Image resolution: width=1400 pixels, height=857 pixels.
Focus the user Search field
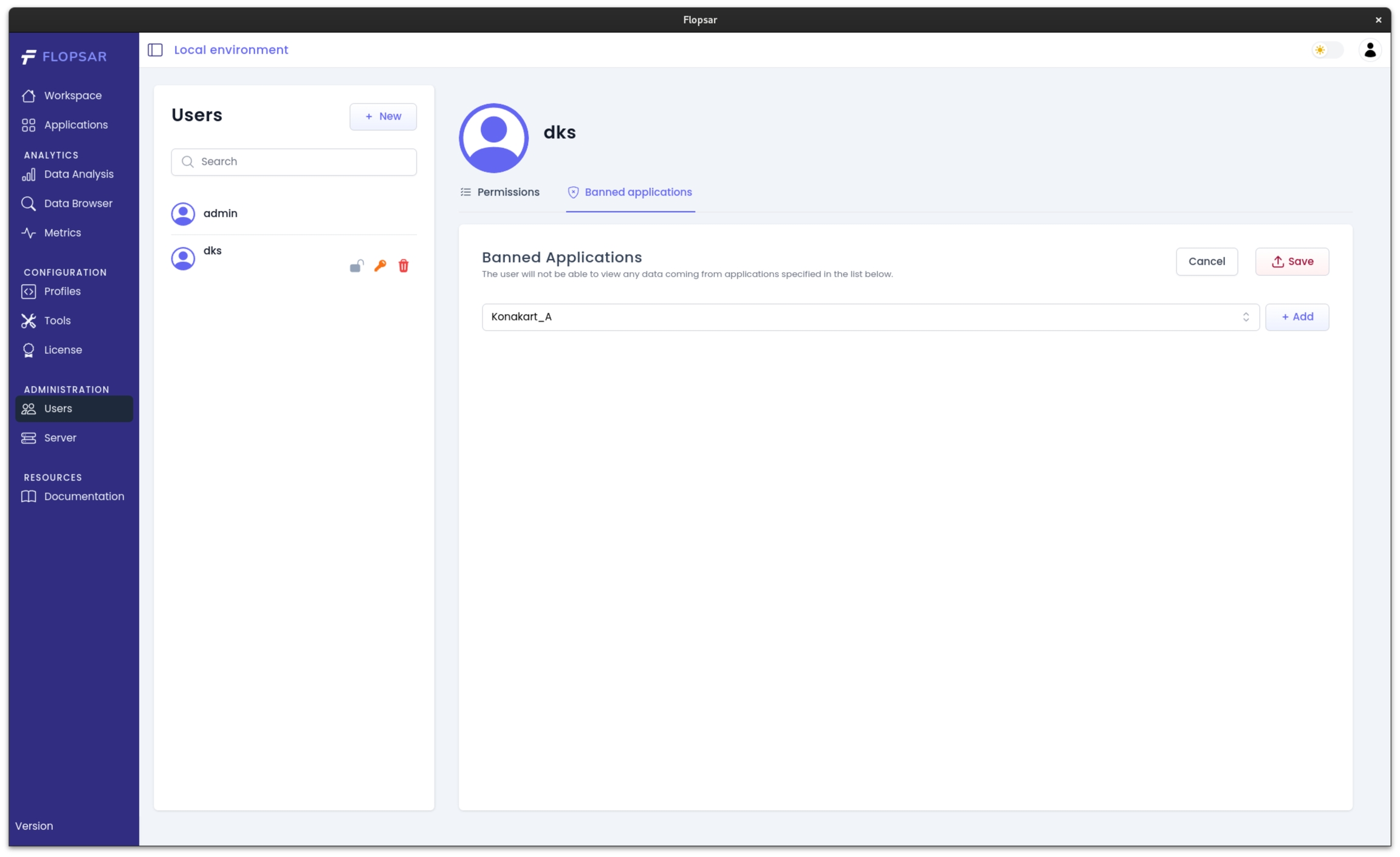(x=294, y=162)
